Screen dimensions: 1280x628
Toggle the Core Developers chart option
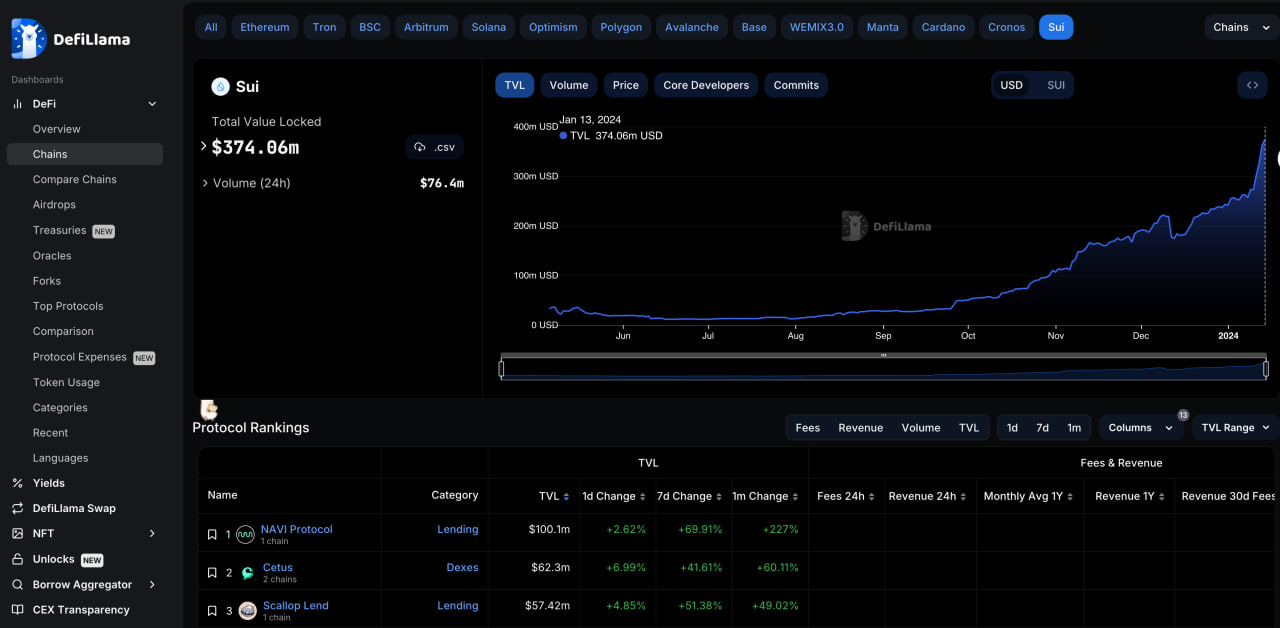click(x=706, y=85)
